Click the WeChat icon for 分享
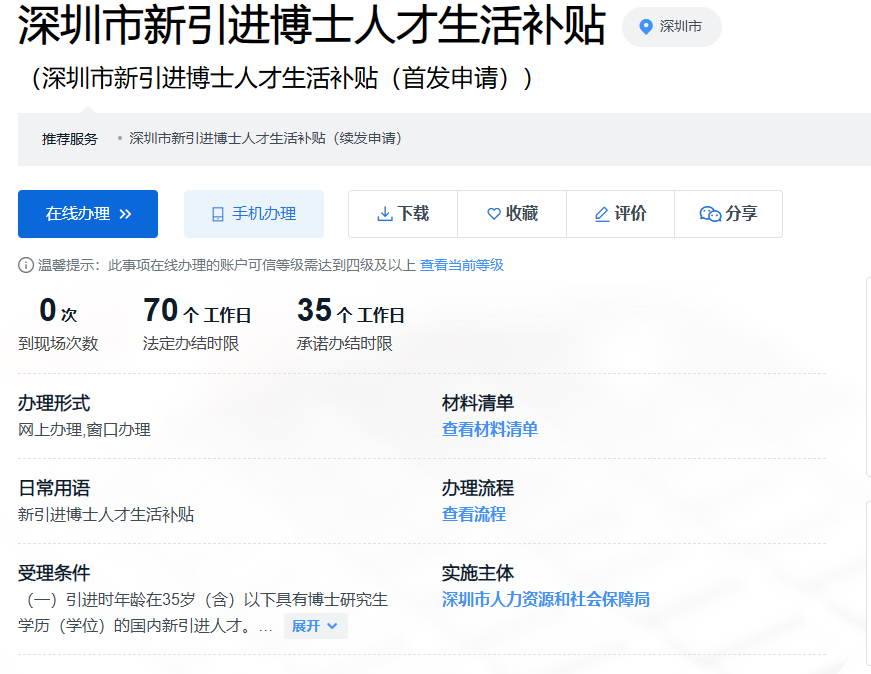The image size is (871, 674). point(710,214)
